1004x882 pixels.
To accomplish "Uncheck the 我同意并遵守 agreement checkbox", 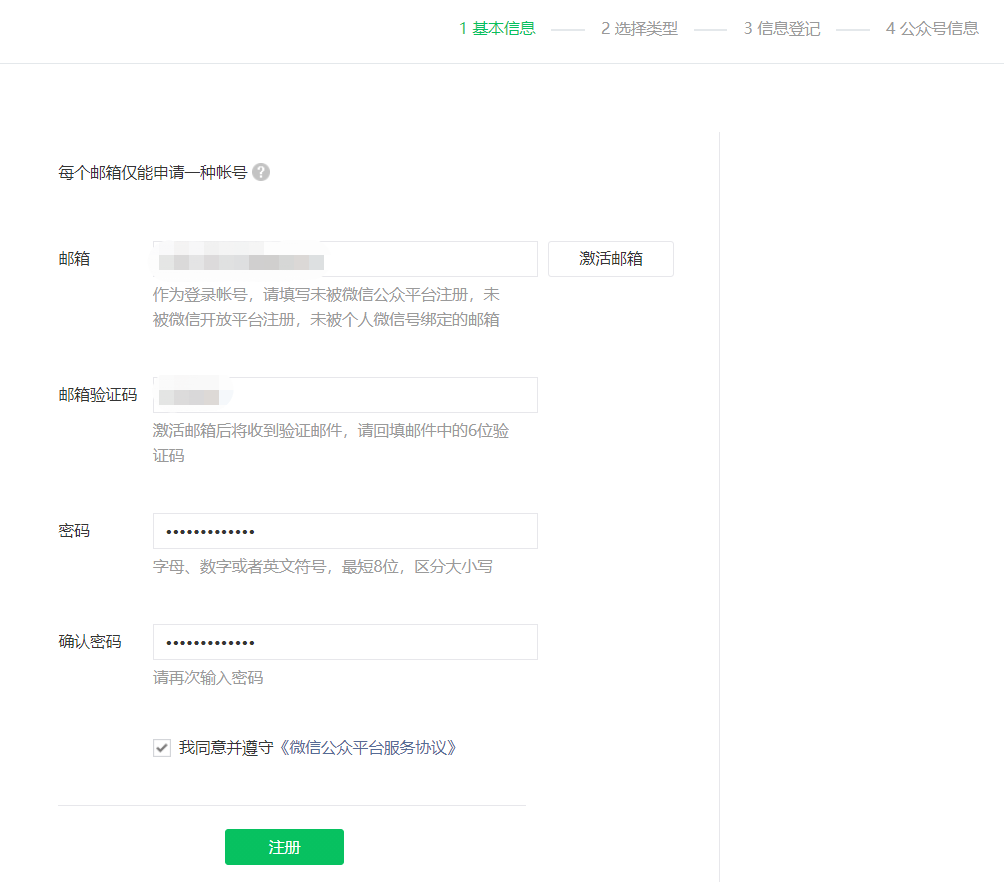I will coord(162,747).
